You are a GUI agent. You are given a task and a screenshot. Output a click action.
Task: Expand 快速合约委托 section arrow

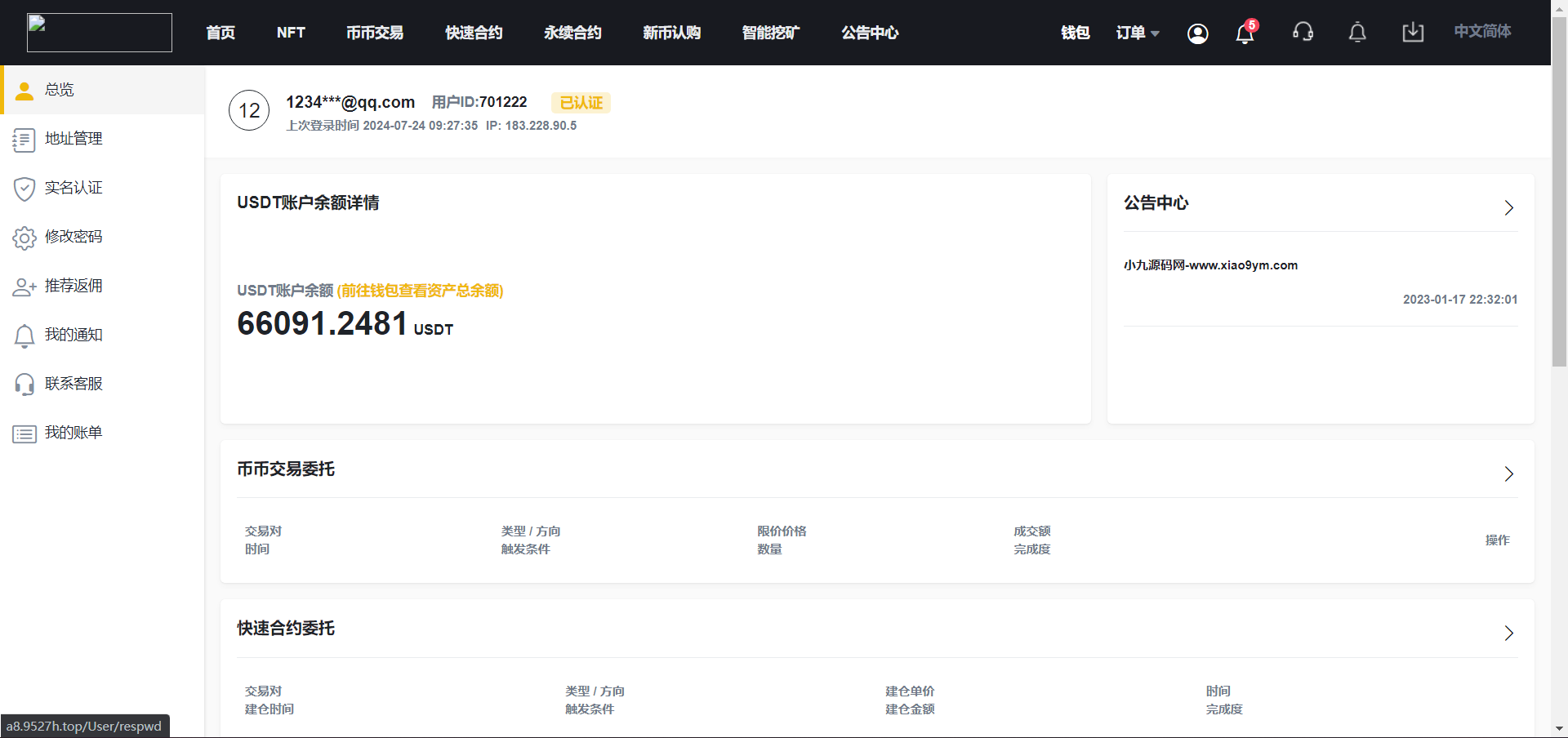[1508, 634]
